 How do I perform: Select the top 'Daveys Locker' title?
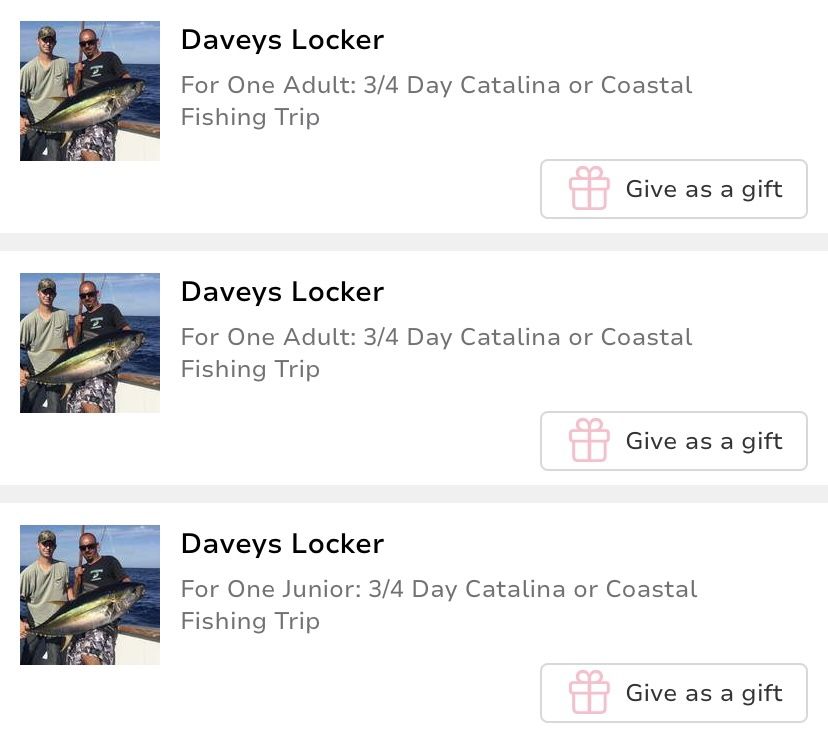(282, 40)
